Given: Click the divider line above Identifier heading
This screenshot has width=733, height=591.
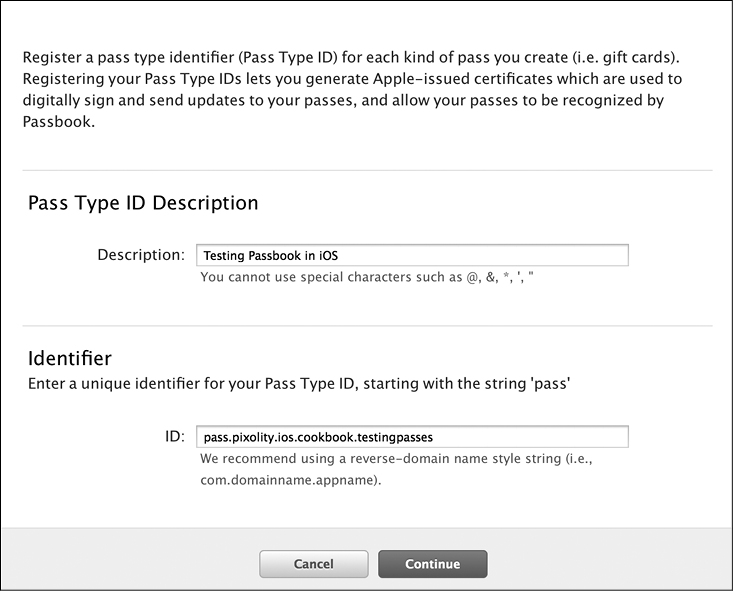Looking at the screenshot, I should pyautogui.click(x=366, y=325).
